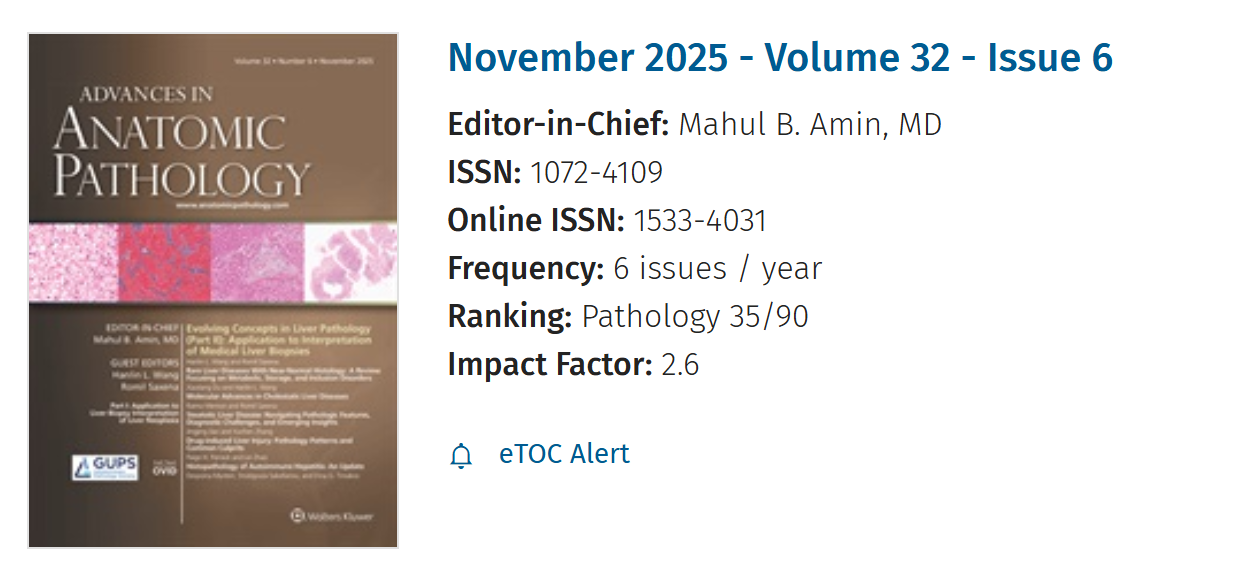
Task: Click the Ranking value Pathology 35/90
Action: click(695, 317)
